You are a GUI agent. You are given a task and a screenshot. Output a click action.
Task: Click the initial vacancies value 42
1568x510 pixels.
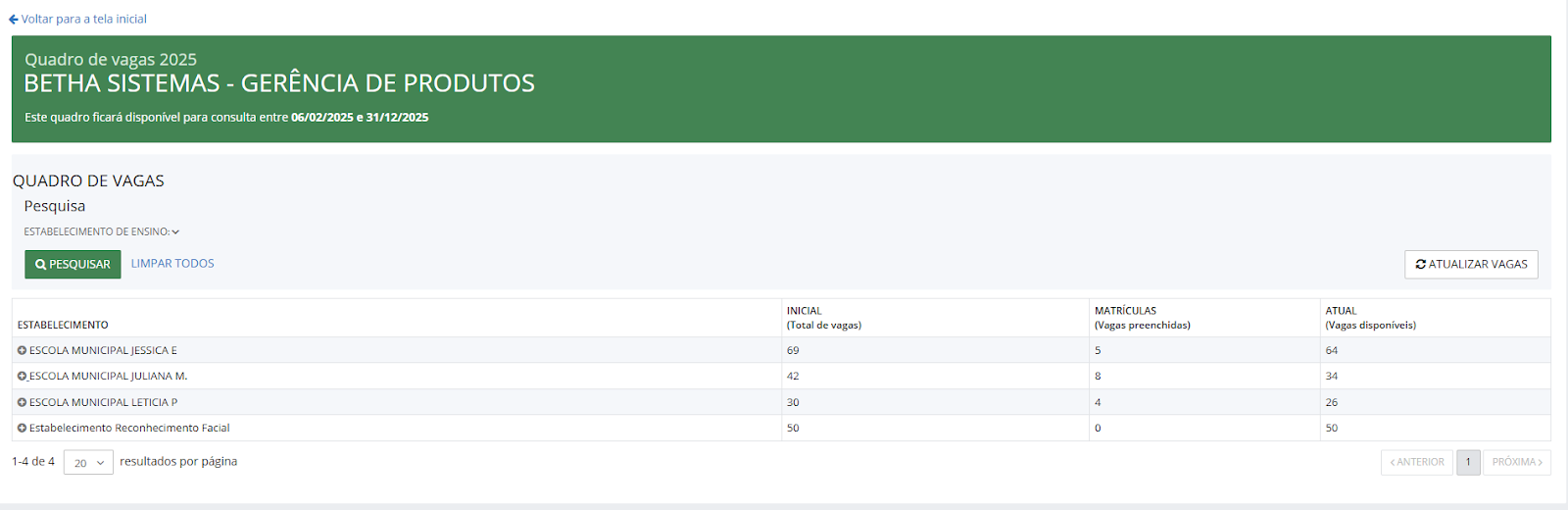(x=793, y=377)
